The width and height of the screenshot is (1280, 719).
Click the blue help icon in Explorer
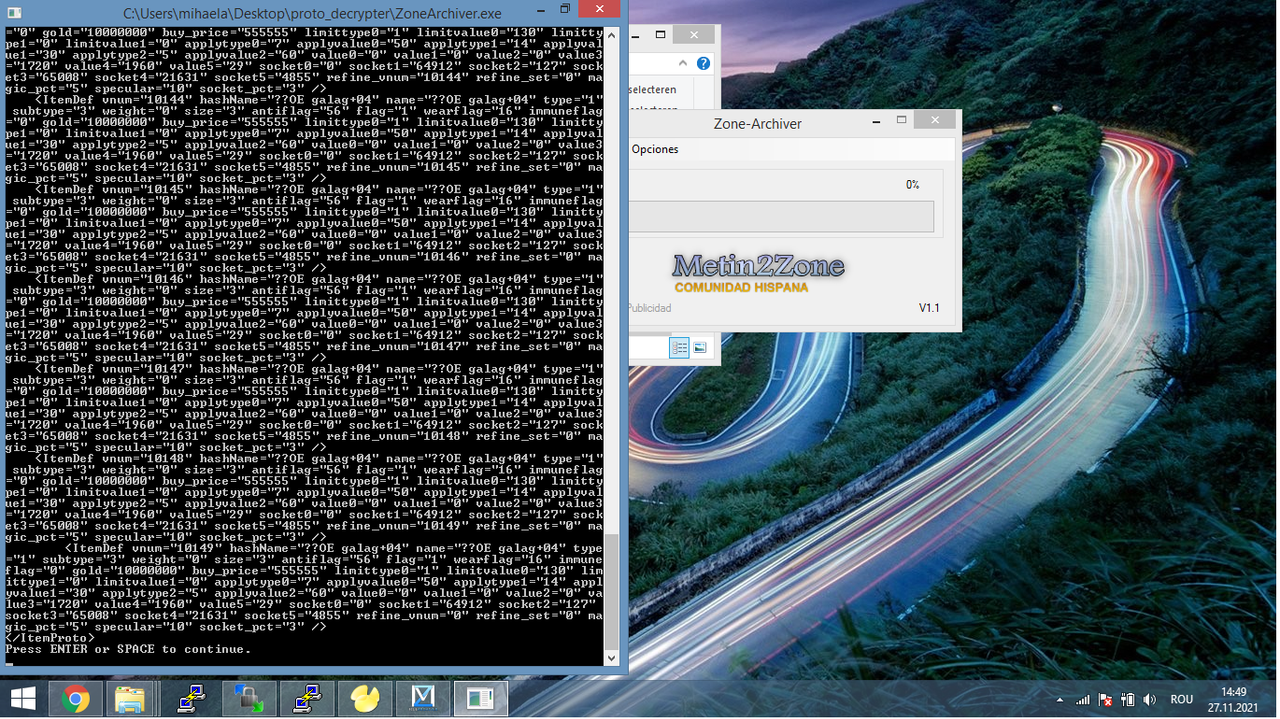click(x=703, y=63)
